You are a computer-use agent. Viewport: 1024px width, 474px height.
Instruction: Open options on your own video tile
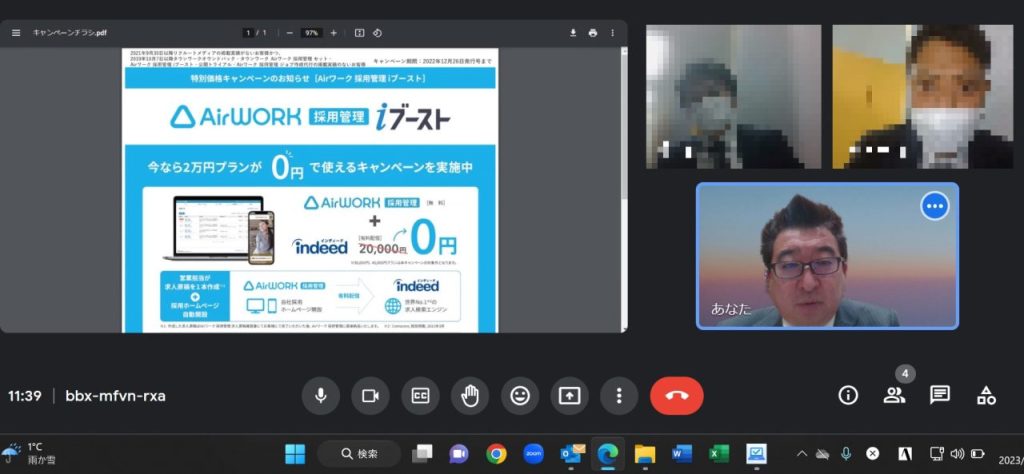point(935,206)
